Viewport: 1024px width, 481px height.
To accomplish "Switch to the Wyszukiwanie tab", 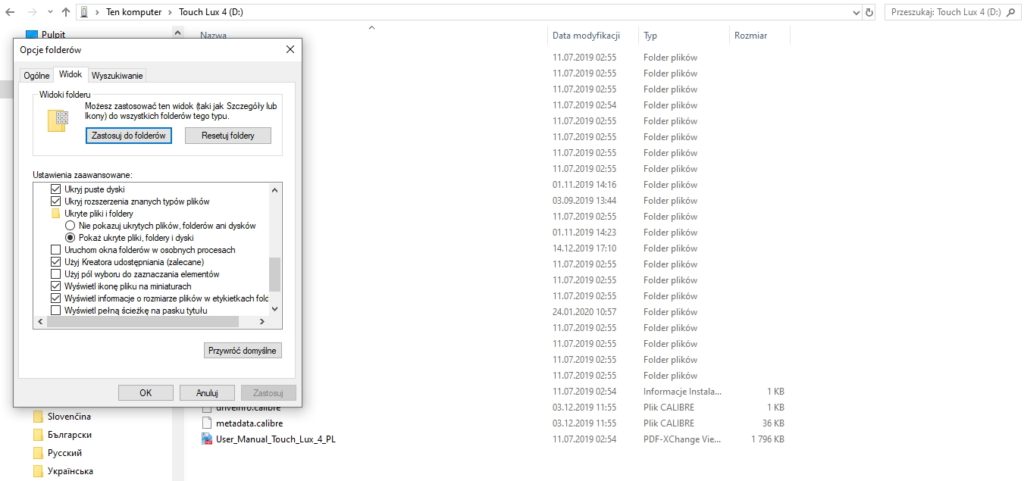I will tap(117, 76).
